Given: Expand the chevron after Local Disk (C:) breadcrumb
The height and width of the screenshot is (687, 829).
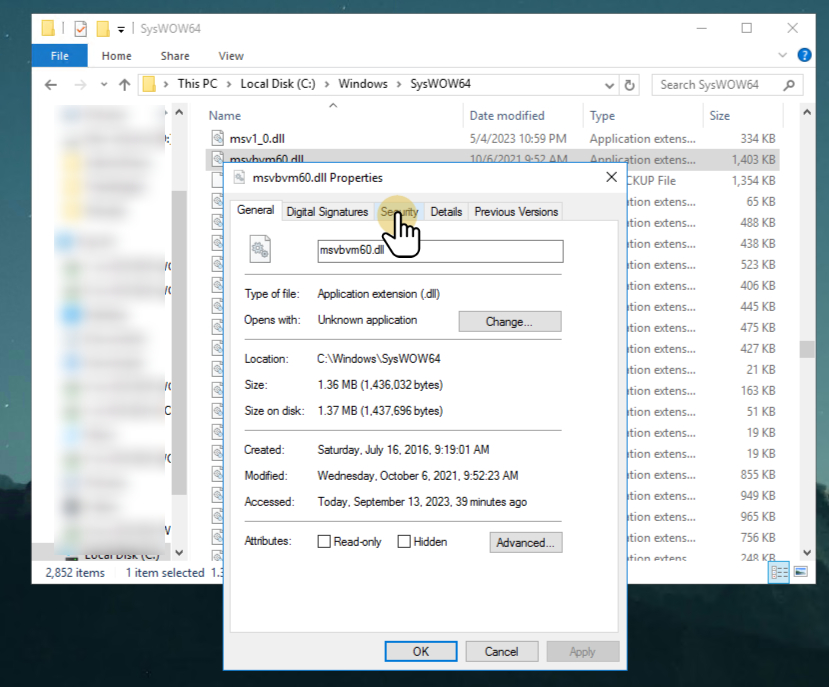Looking at the screenshot, I should 327,85.
